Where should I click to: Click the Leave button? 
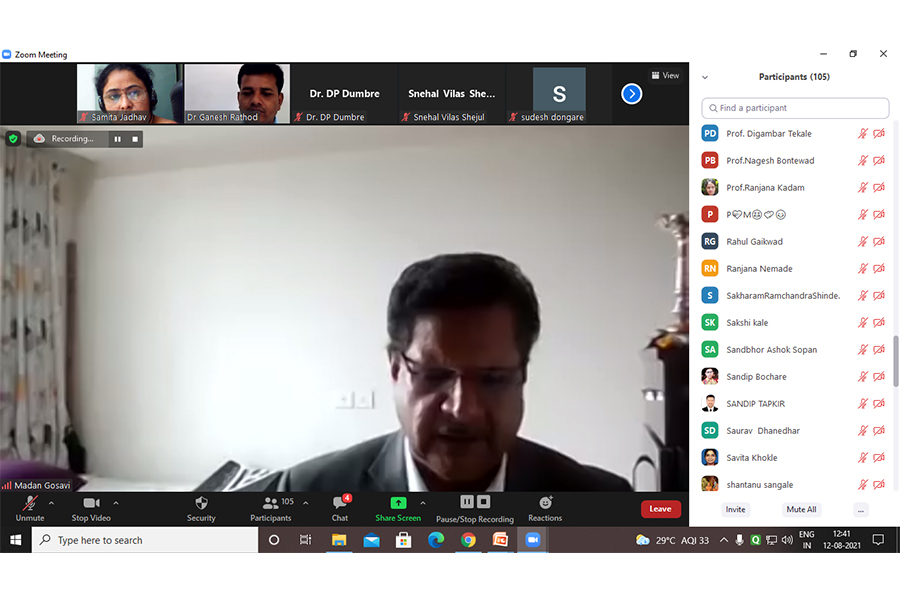pyautogui.click(x=660, y=509)
